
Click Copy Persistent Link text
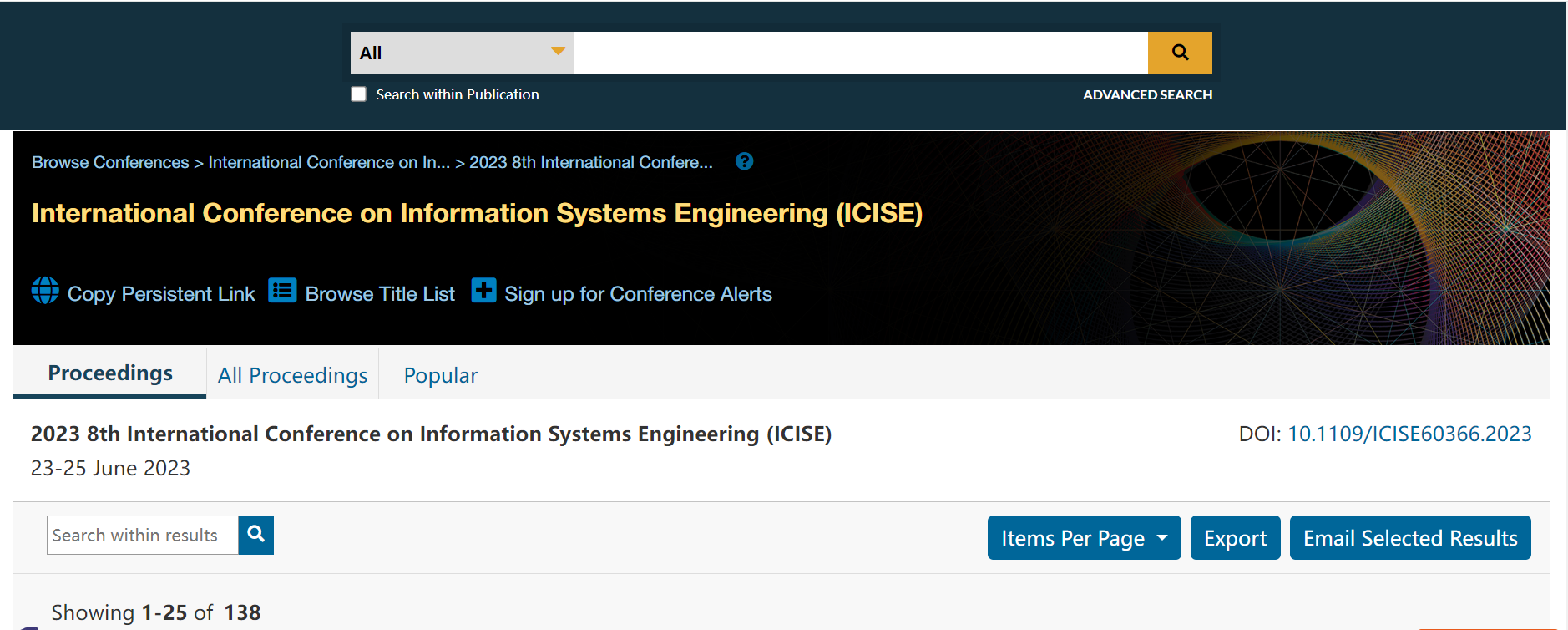coord(161,294)
